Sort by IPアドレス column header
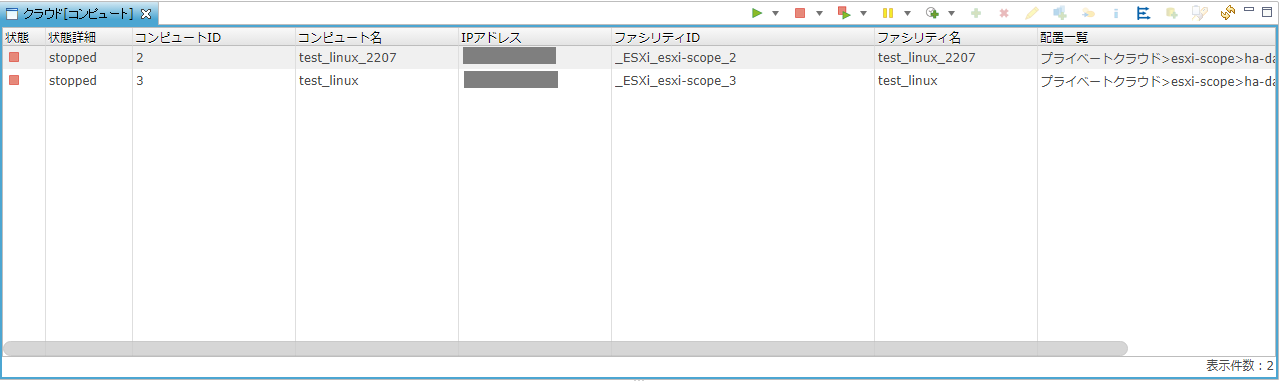 pyautogui.click(x=535, y=37)
